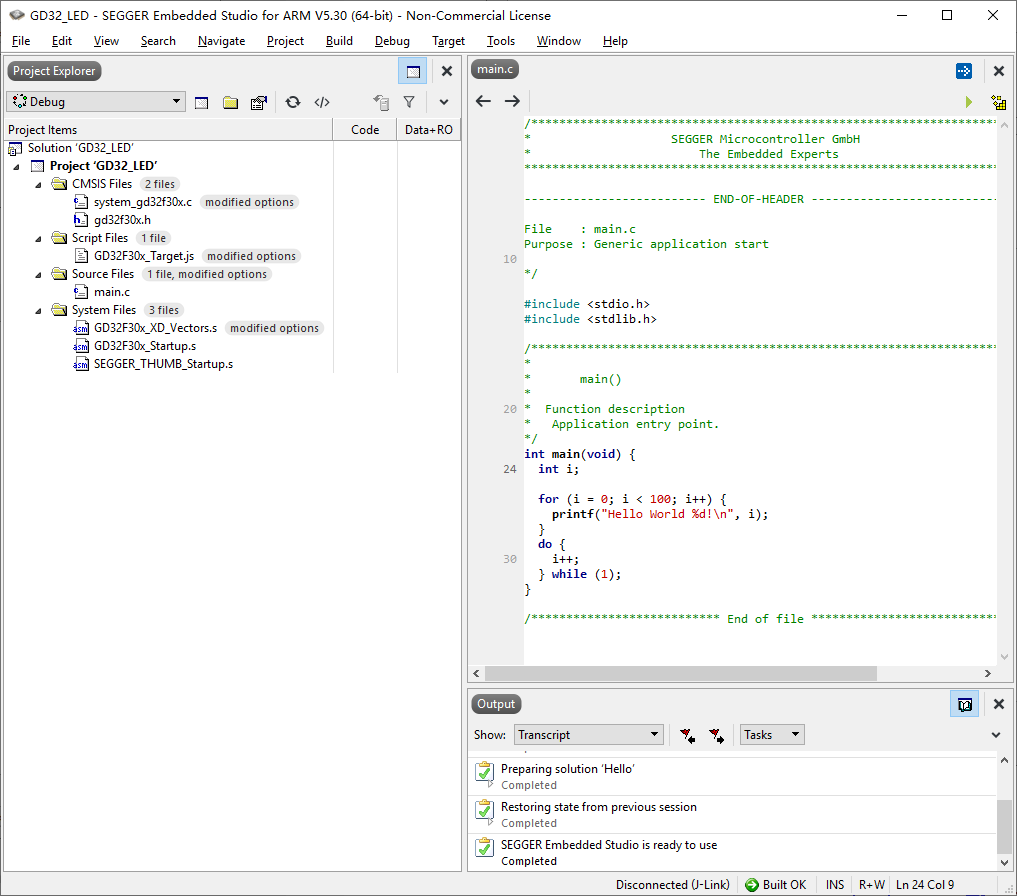
Task: Toggle word wrap icon in Output panel header
Action: click(964, 703)
